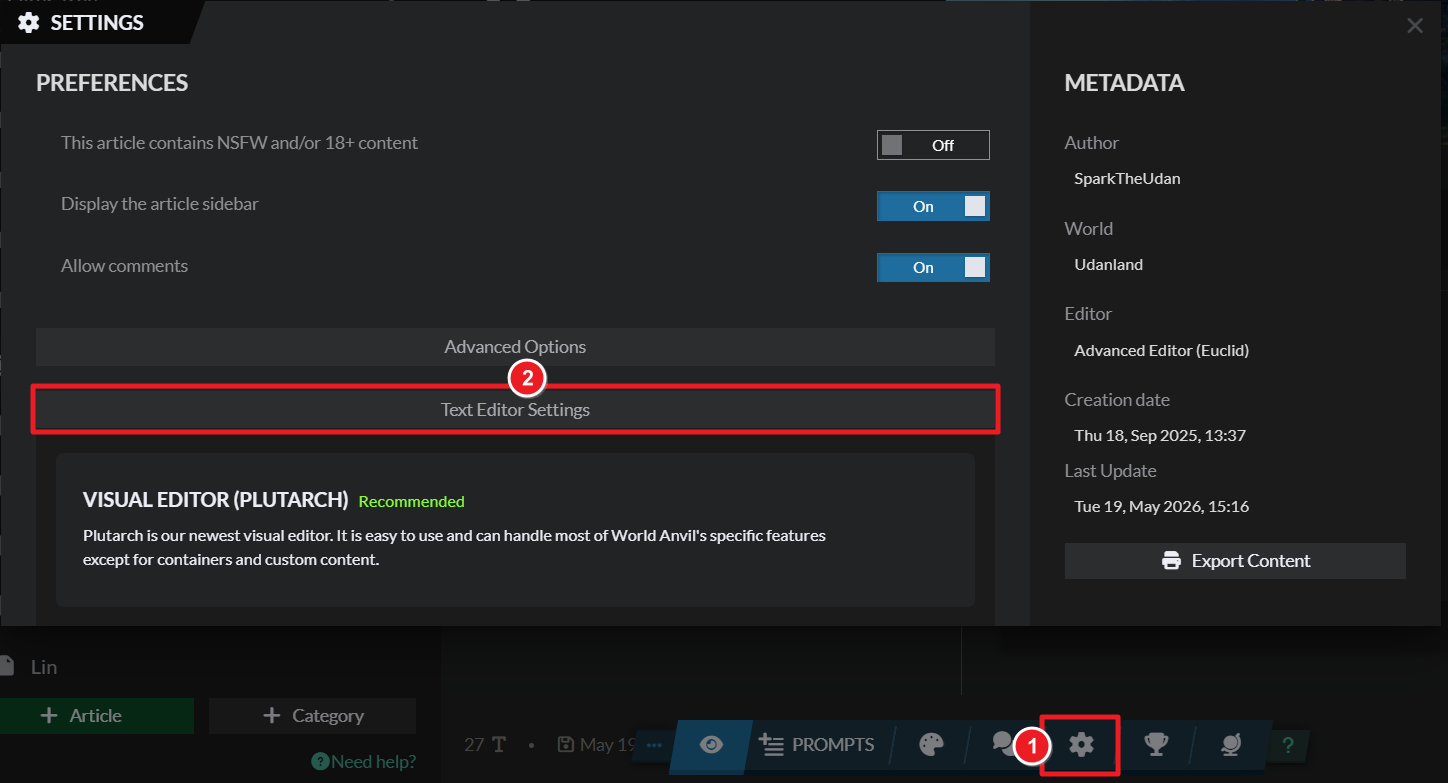Screen dimensions: 1448x783
Task: Click the eye preview icon in bottom toolbar
Action: [x=711, y=744]
